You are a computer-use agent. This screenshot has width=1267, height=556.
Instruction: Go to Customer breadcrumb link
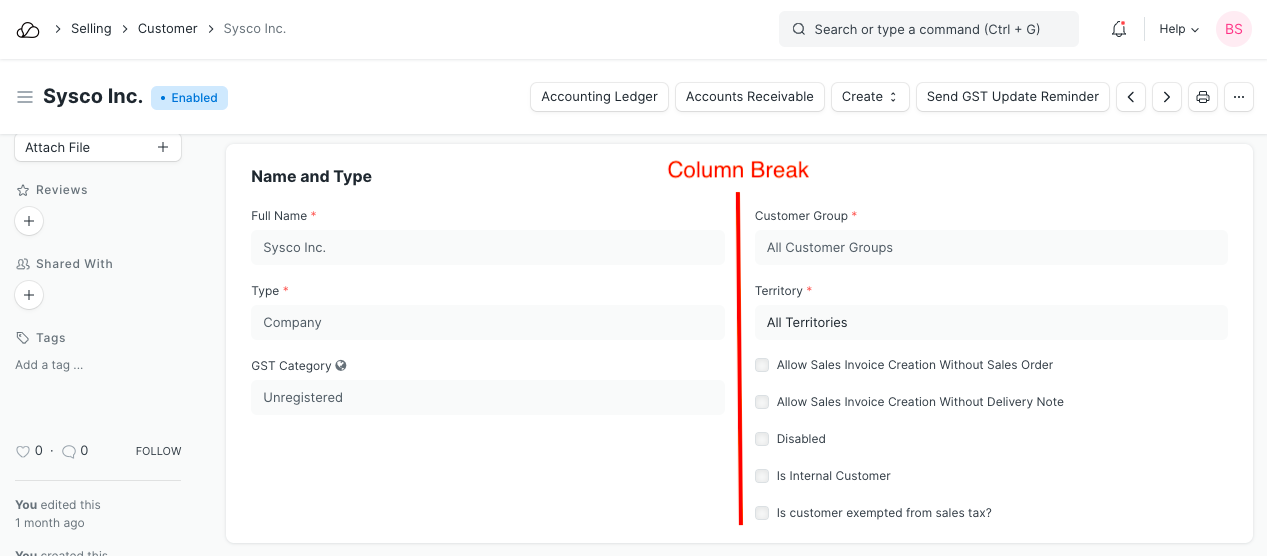coord(167,29)
